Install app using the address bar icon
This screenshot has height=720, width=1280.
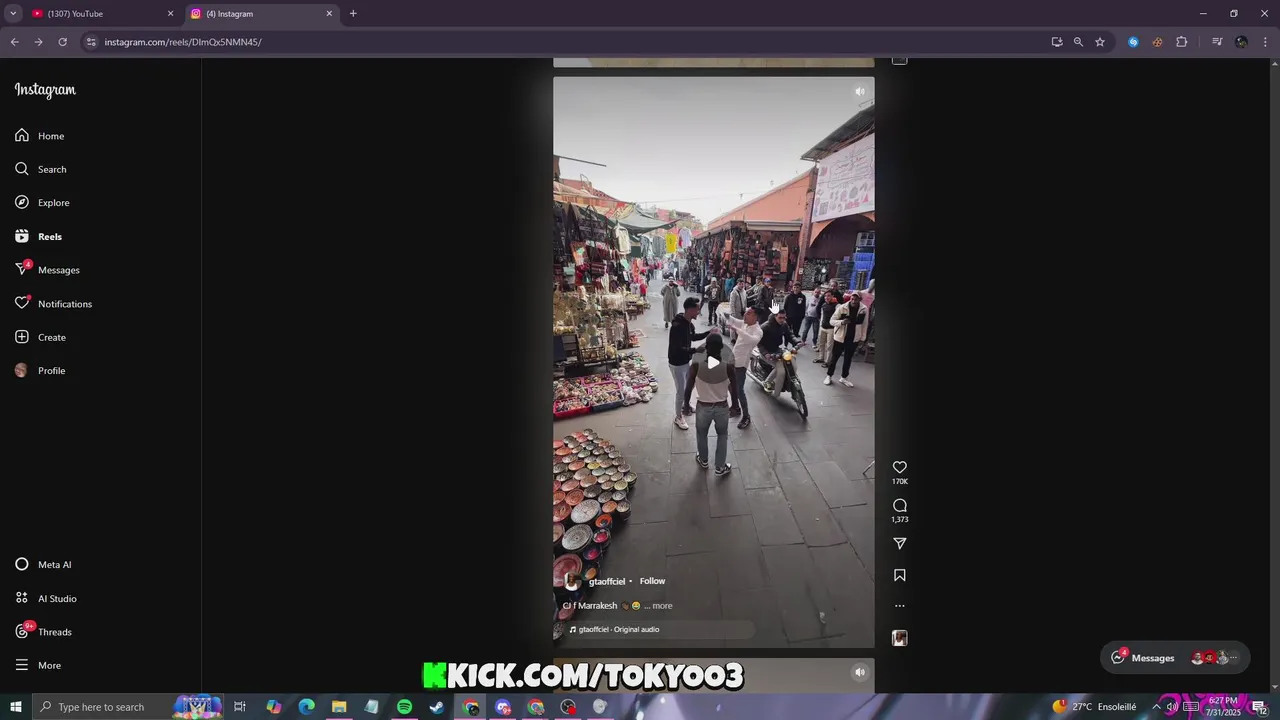click(x=1057, y=42)
